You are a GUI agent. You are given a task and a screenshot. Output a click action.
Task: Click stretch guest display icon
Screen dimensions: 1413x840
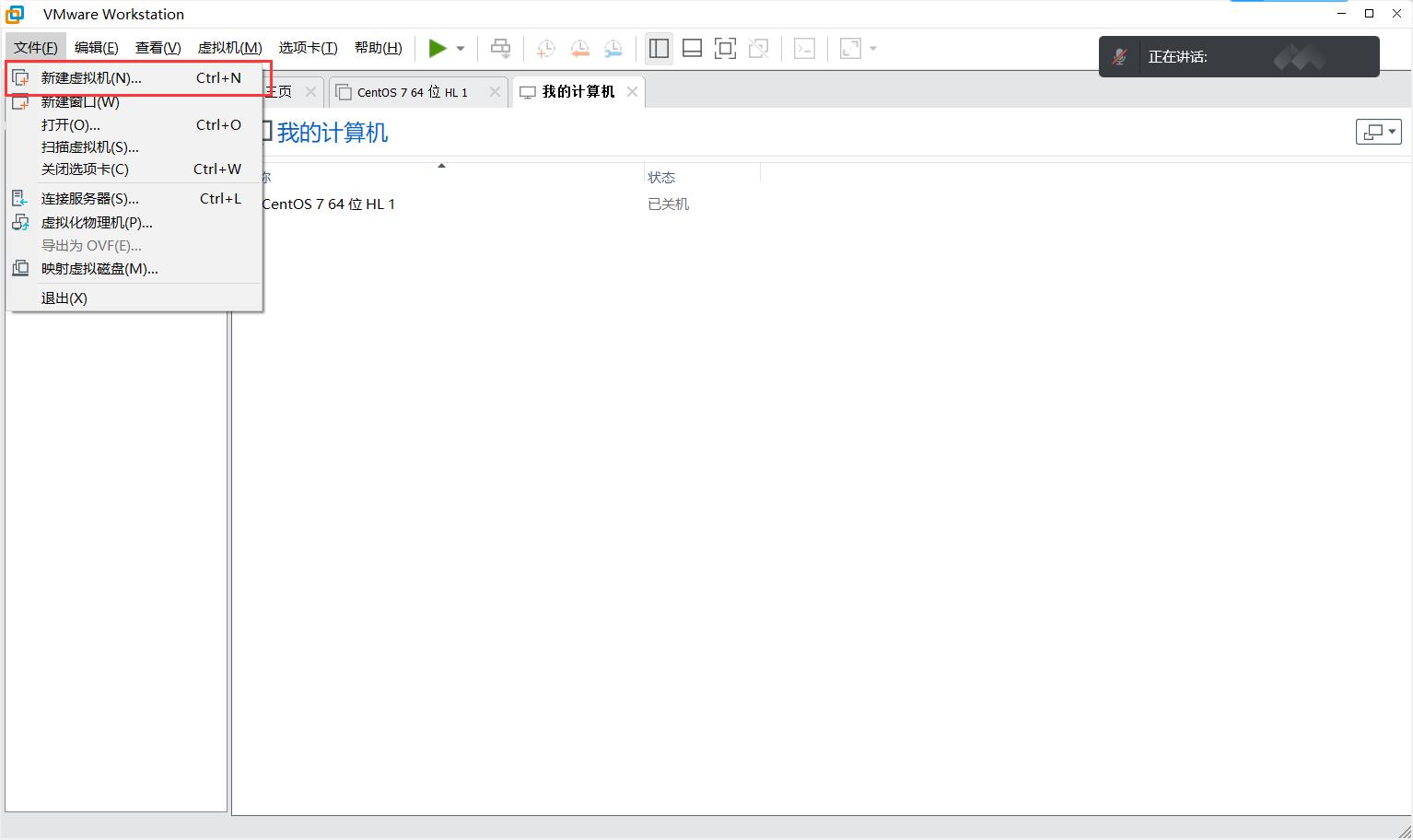(x=850, y=49)
